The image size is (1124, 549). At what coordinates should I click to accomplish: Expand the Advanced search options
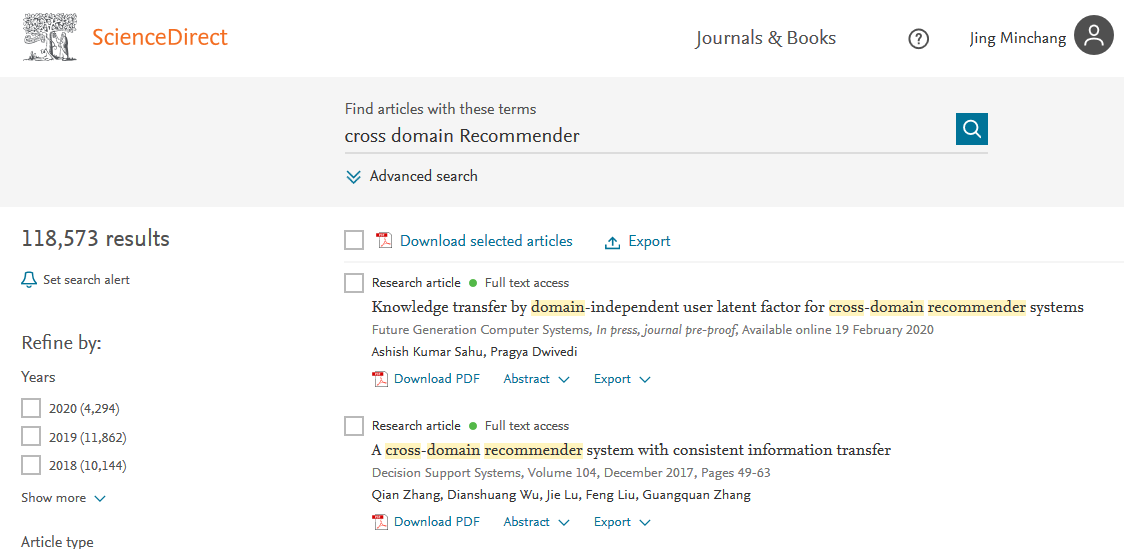point(412,176)
